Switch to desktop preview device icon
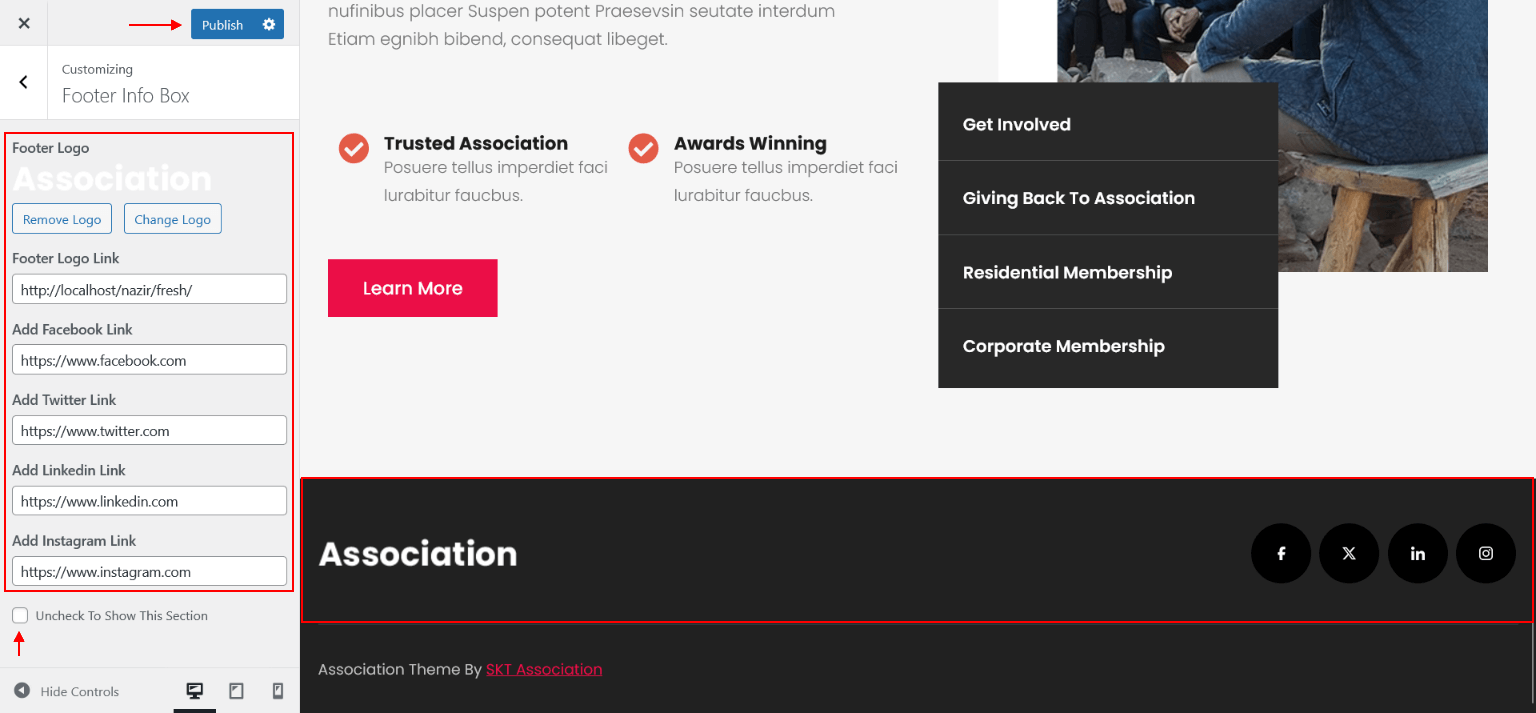 [195, 691]
